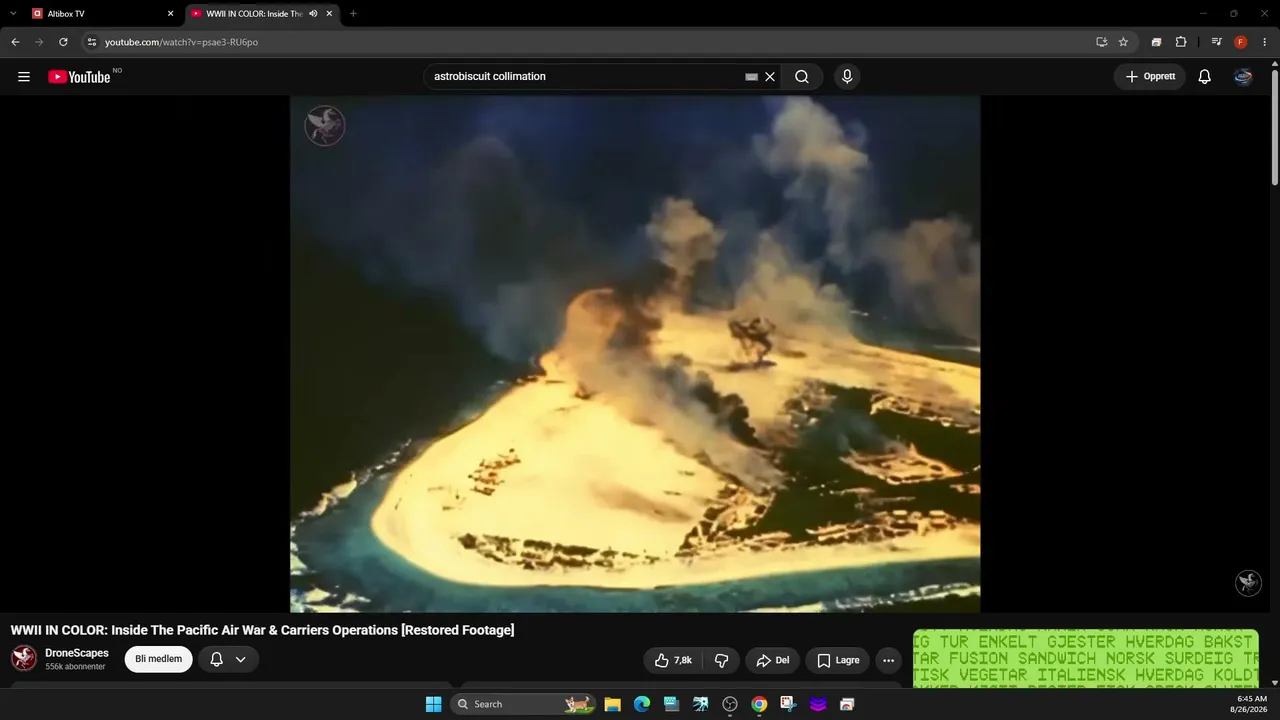The height and width of the screenshot is (720, 1280).
Task: Open the DroneScapes channel name link
Action: (77, 653)
